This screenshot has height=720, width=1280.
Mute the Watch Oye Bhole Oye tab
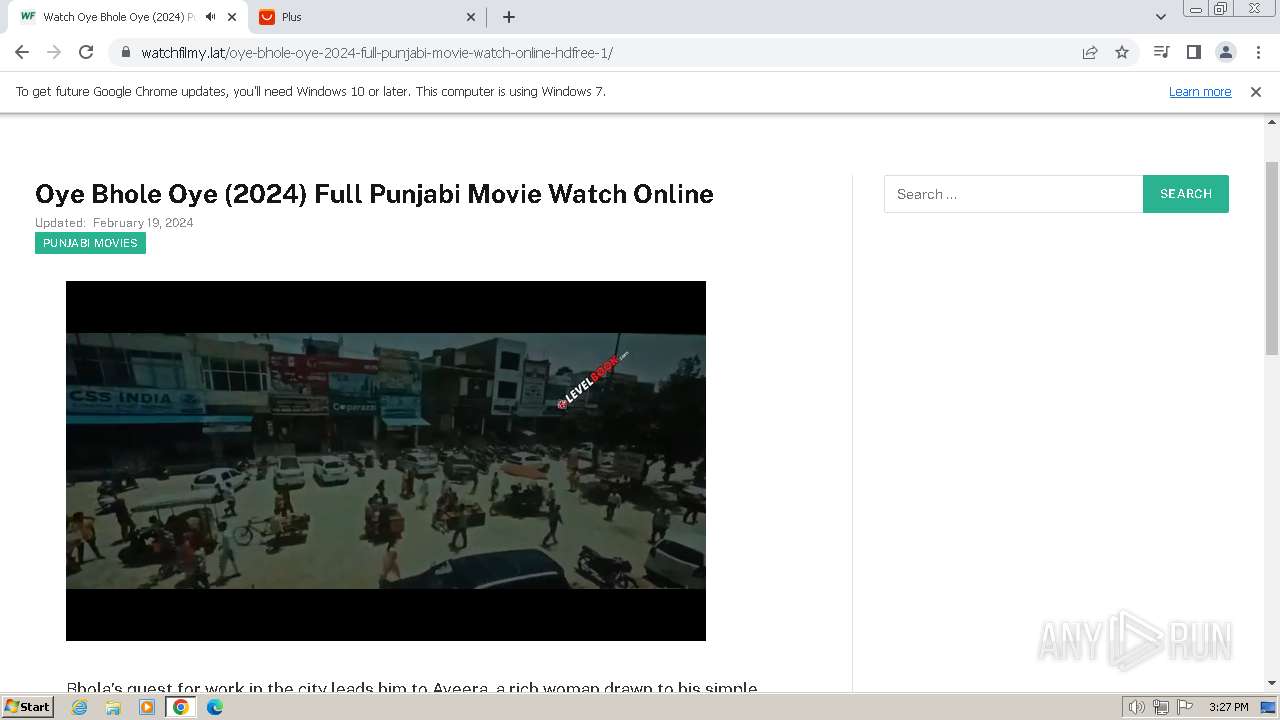[x=210, y=17]
